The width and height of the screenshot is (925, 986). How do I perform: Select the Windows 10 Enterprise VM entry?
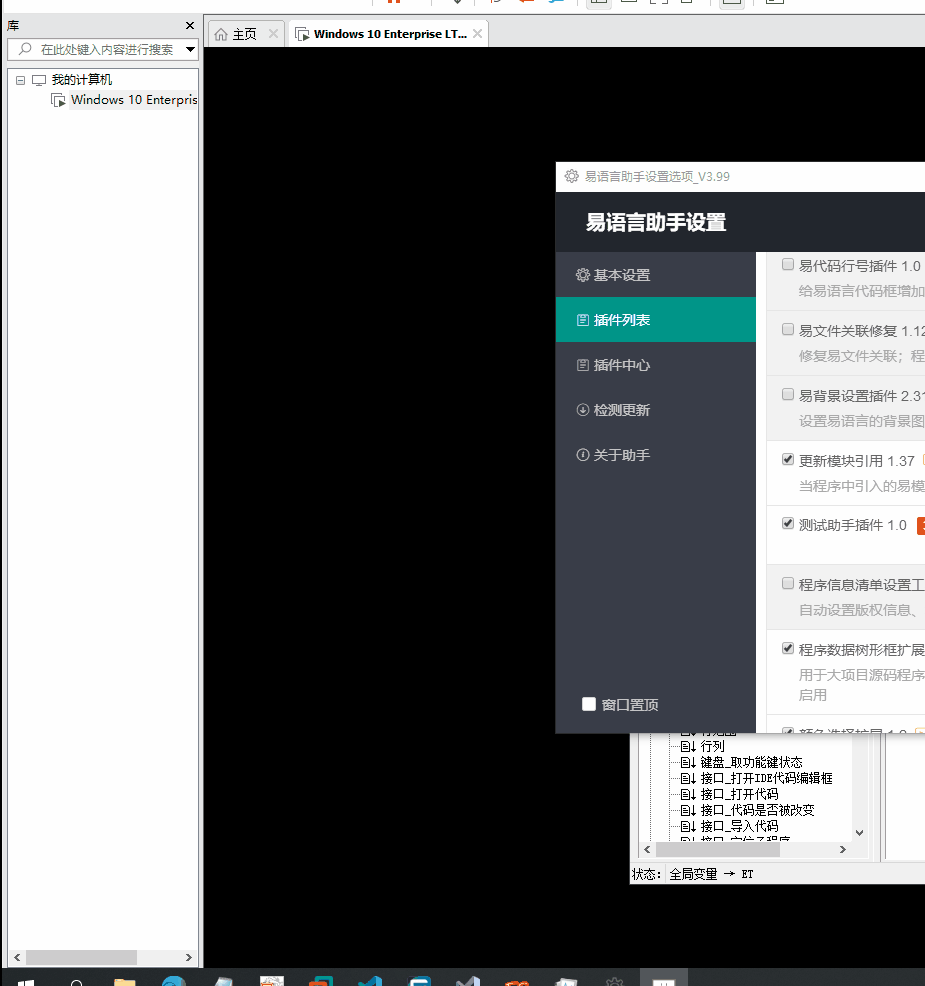(x=133, y=100)
